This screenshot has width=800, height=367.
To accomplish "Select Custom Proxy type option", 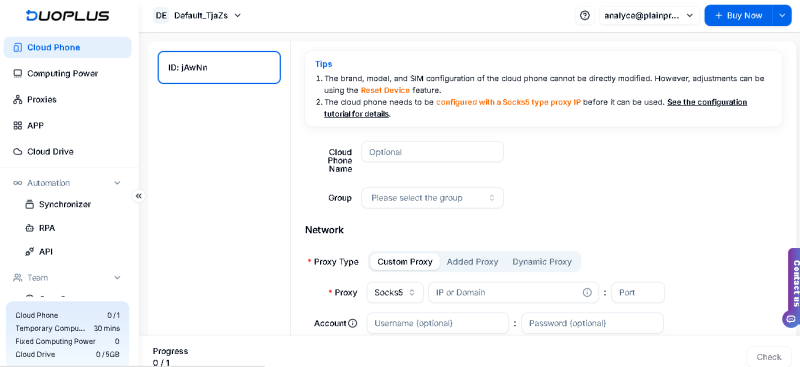I will click(x=405, y=262).
